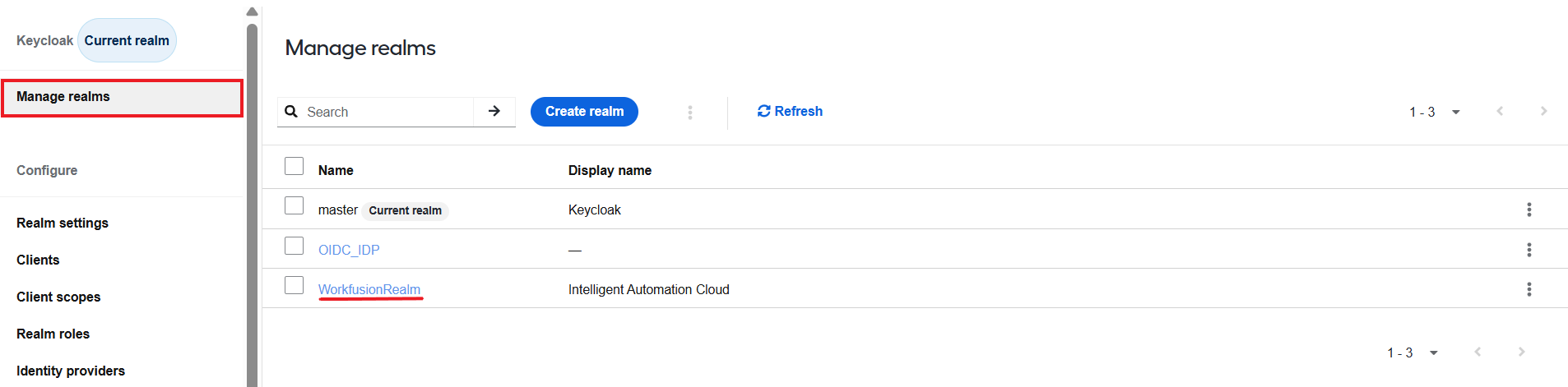Go to next page in top pagination
1568x387 pixels.
coord(1543,111)
